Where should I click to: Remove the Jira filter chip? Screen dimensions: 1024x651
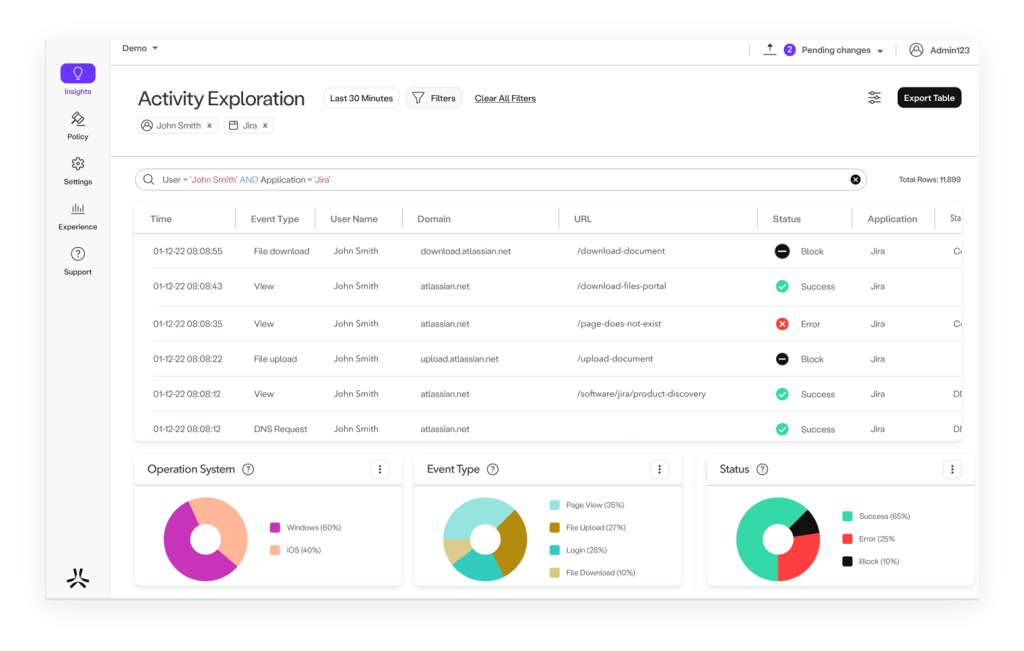265,126
